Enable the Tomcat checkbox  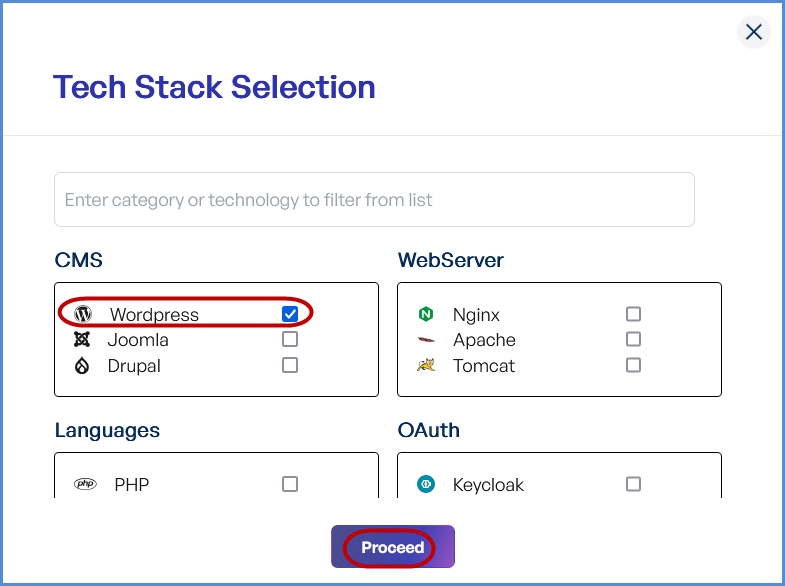point(633,366)
